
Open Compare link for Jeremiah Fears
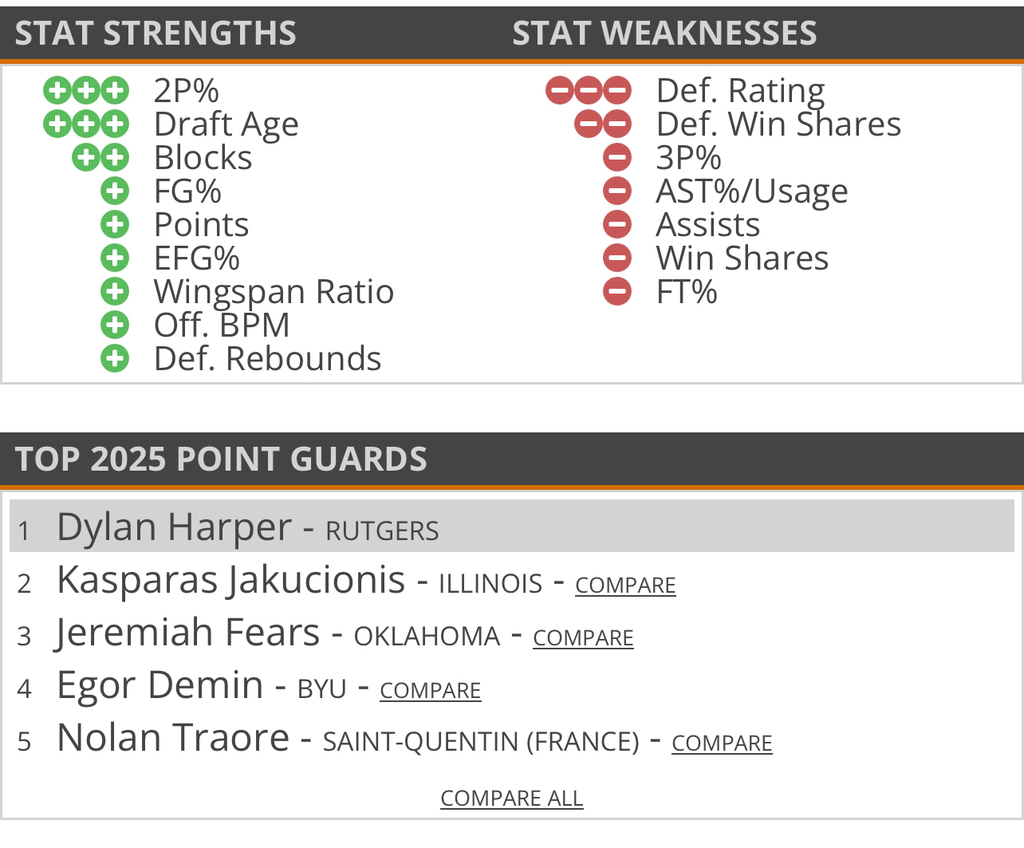(583, 638)
